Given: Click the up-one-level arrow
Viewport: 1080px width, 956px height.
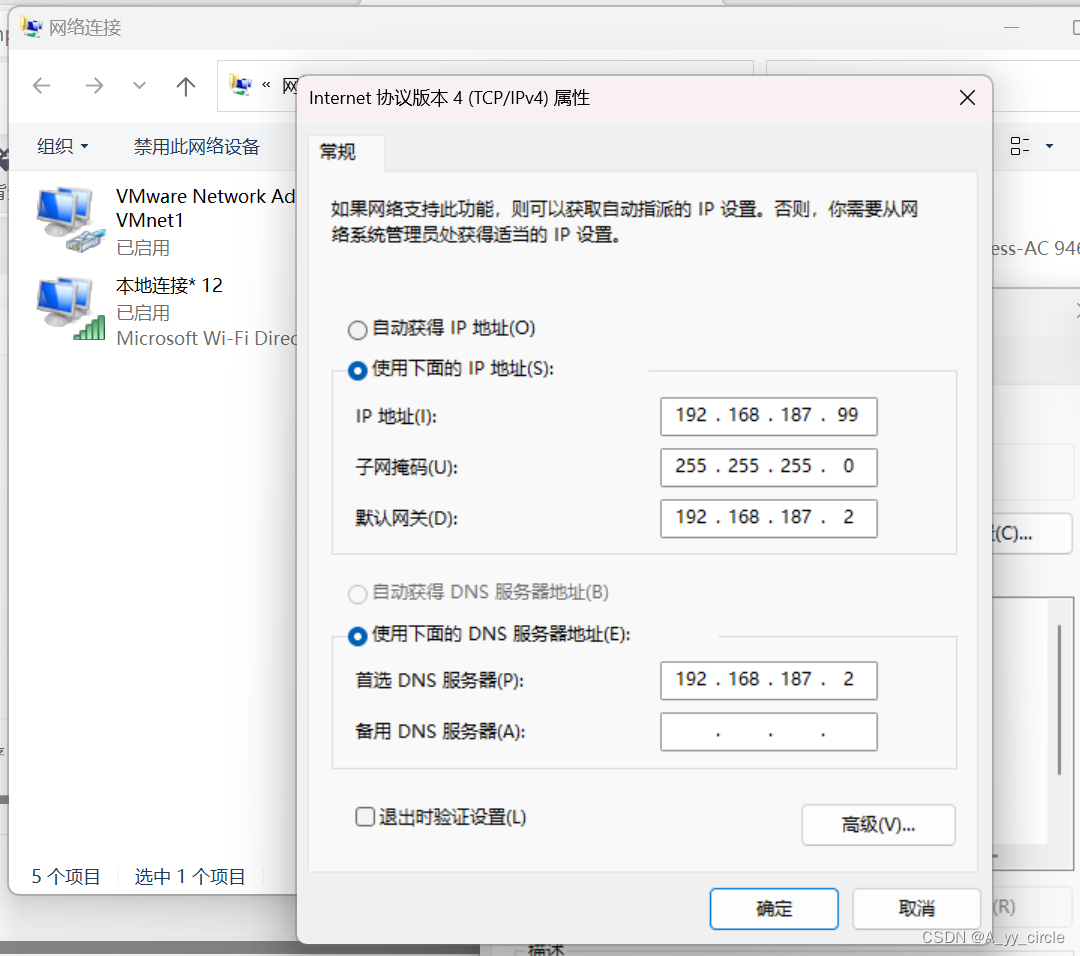Looking at the screenshot, I should click(x=185, y=86).
